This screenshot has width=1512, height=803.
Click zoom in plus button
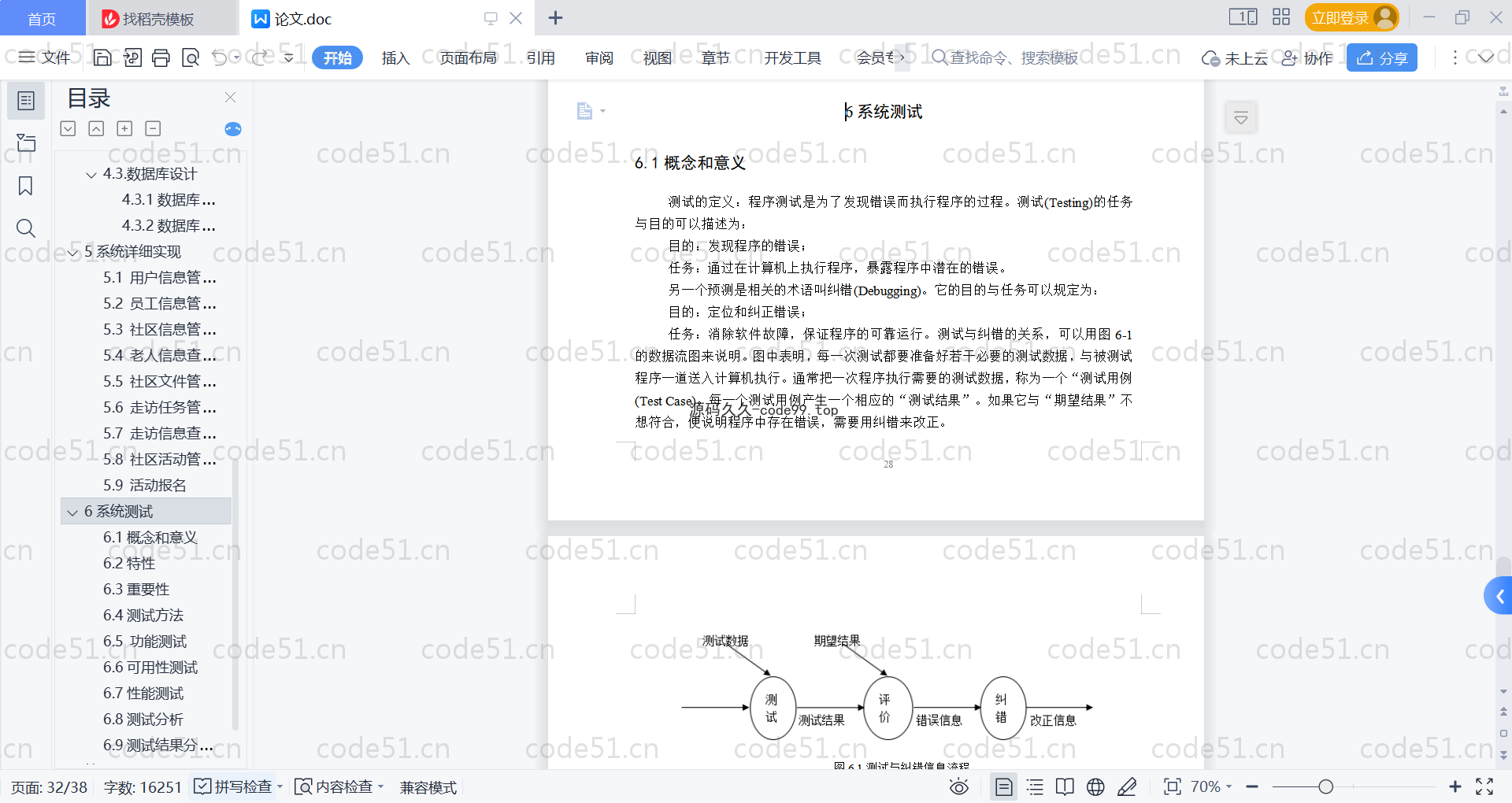point(1455,786)
